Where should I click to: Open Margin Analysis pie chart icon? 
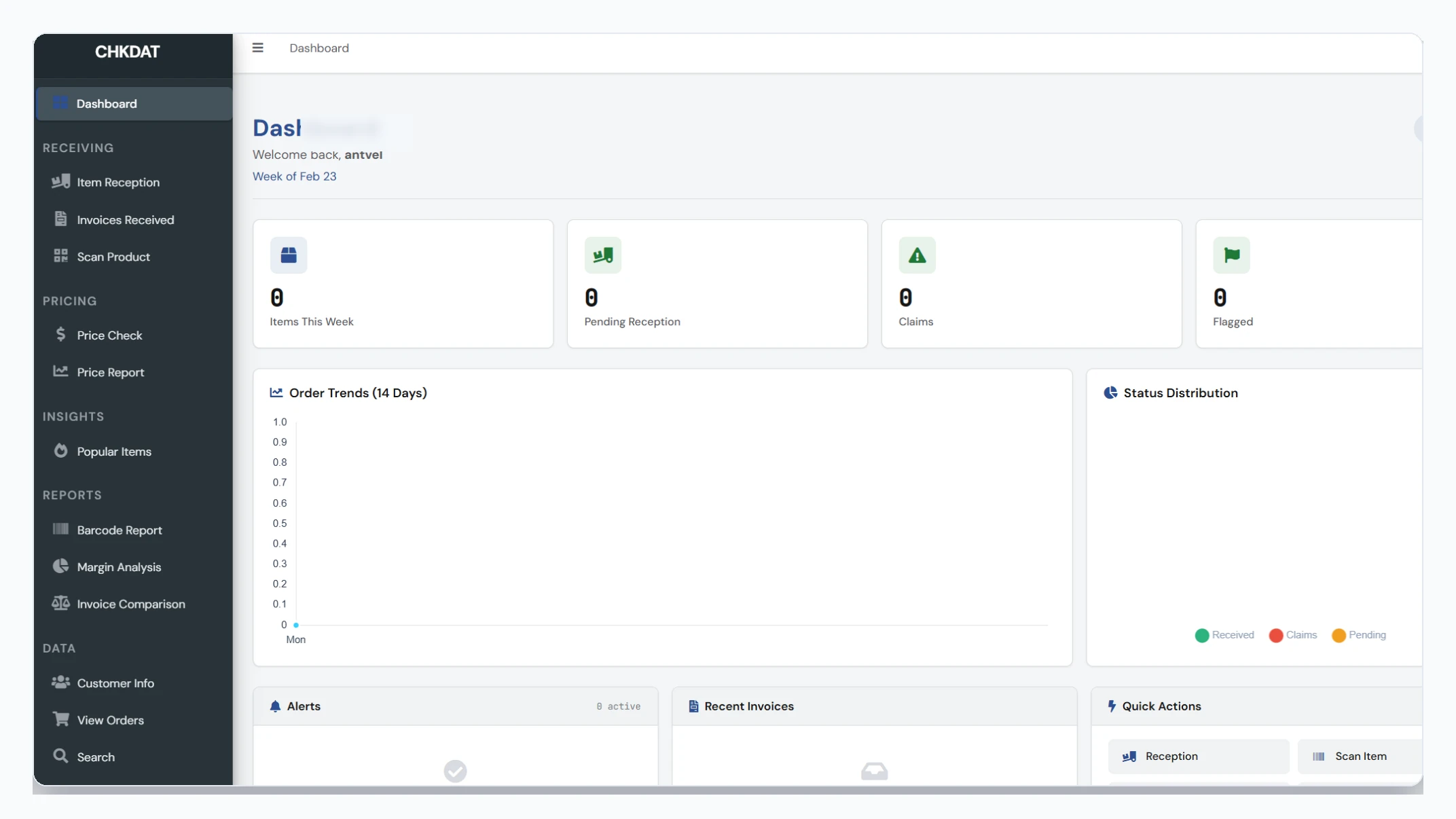[60, 566]
